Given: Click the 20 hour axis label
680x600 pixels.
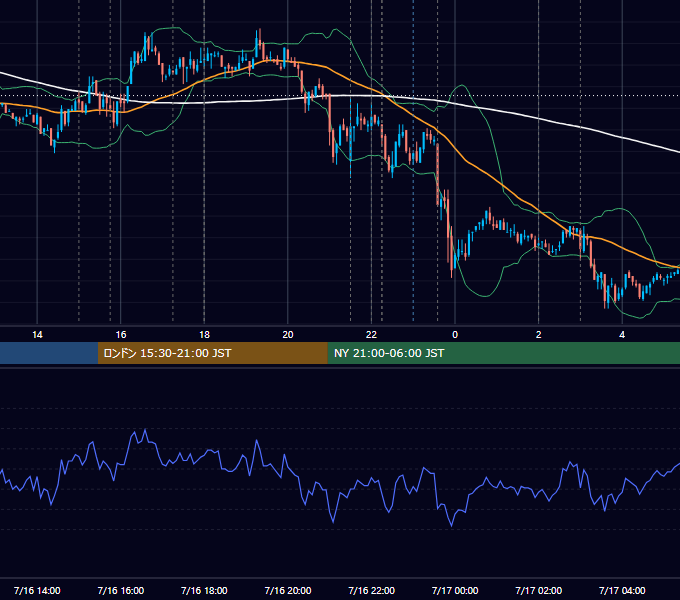Looking at the screenshot, I should [x=288, y=335].
